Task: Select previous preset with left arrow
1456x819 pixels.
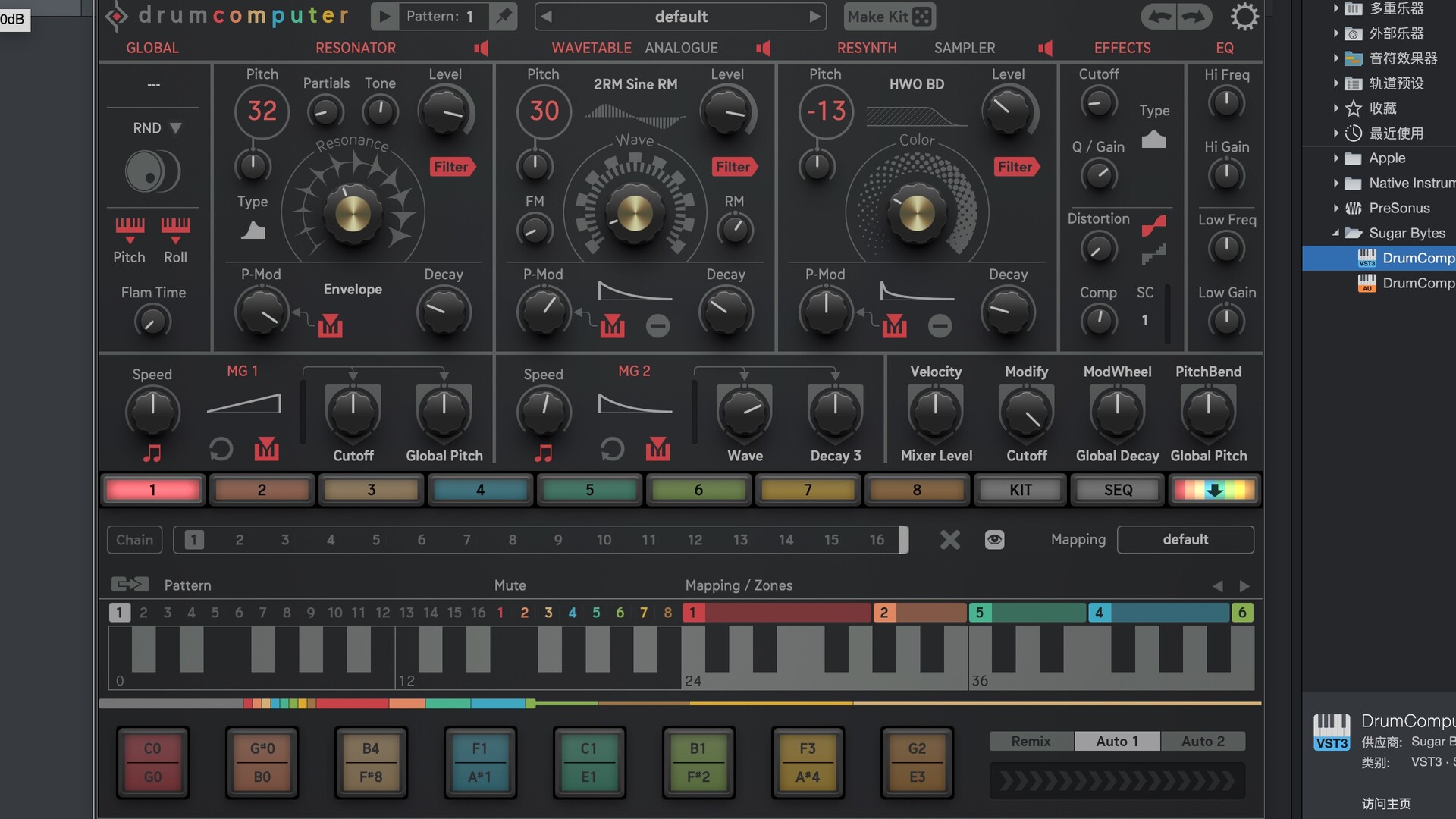Action: (547, 17)
